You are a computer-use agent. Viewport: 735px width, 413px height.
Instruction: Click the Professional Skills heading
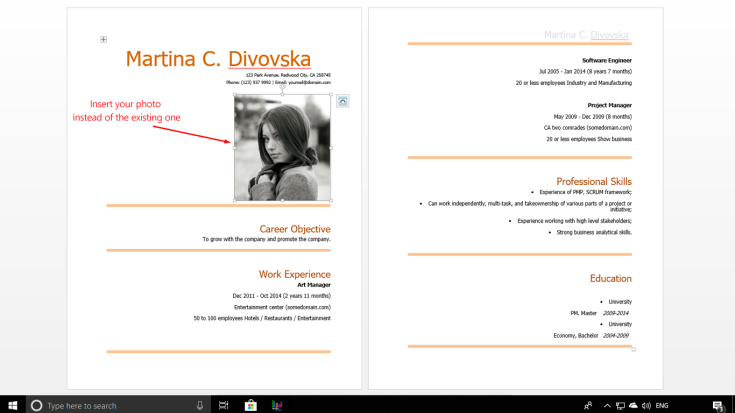[x=593, y=181]
